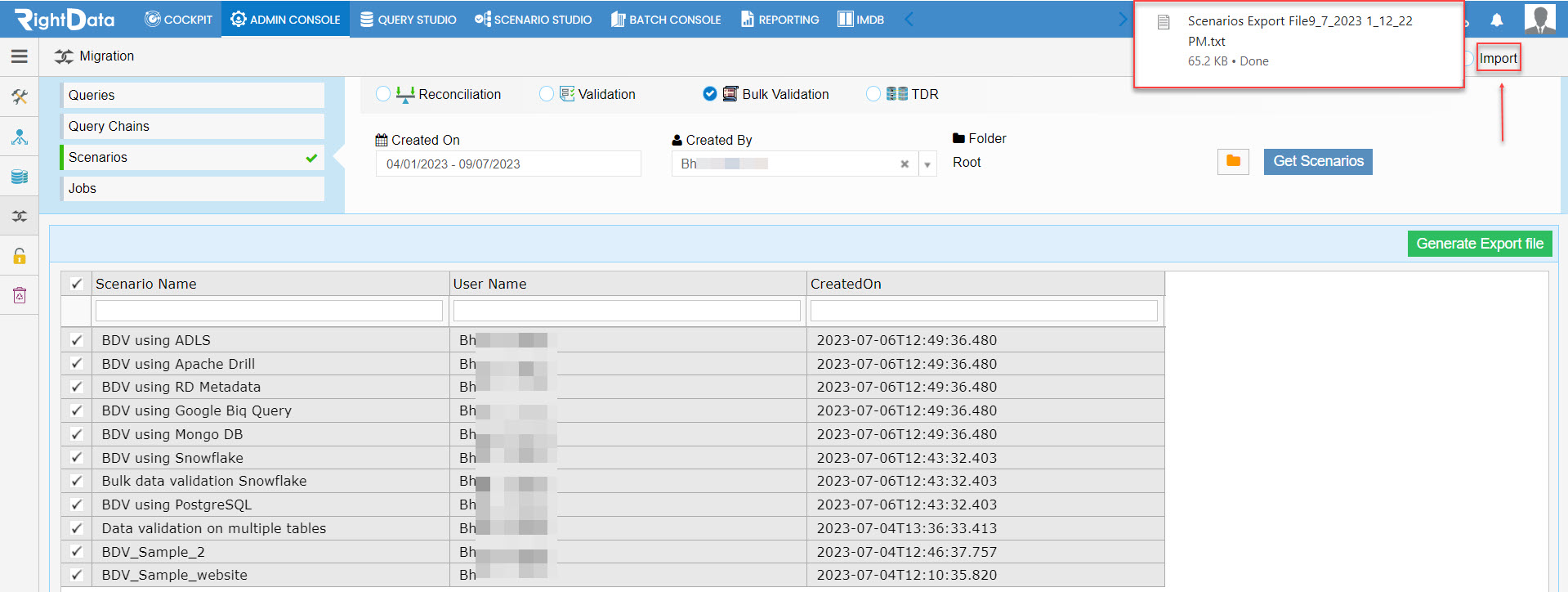Open the hamburger menu icon
1568x592 pixels.
[19, 56]
